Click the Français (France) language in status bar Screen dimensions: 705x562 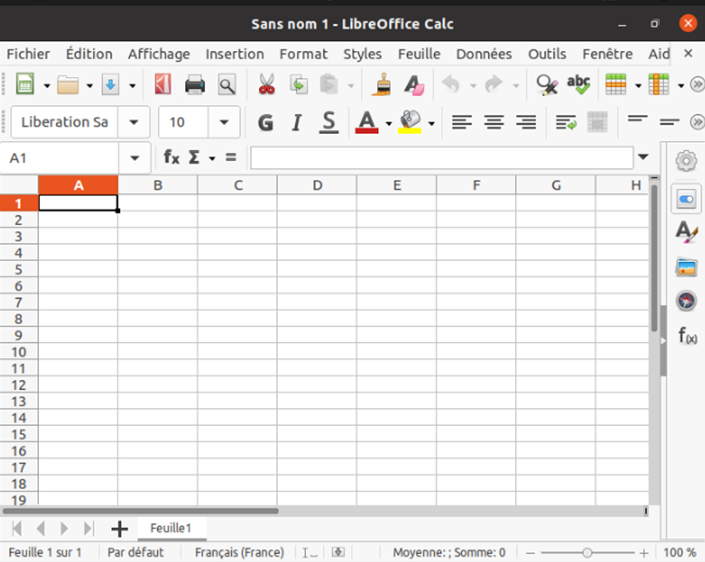tap(239, 552)
